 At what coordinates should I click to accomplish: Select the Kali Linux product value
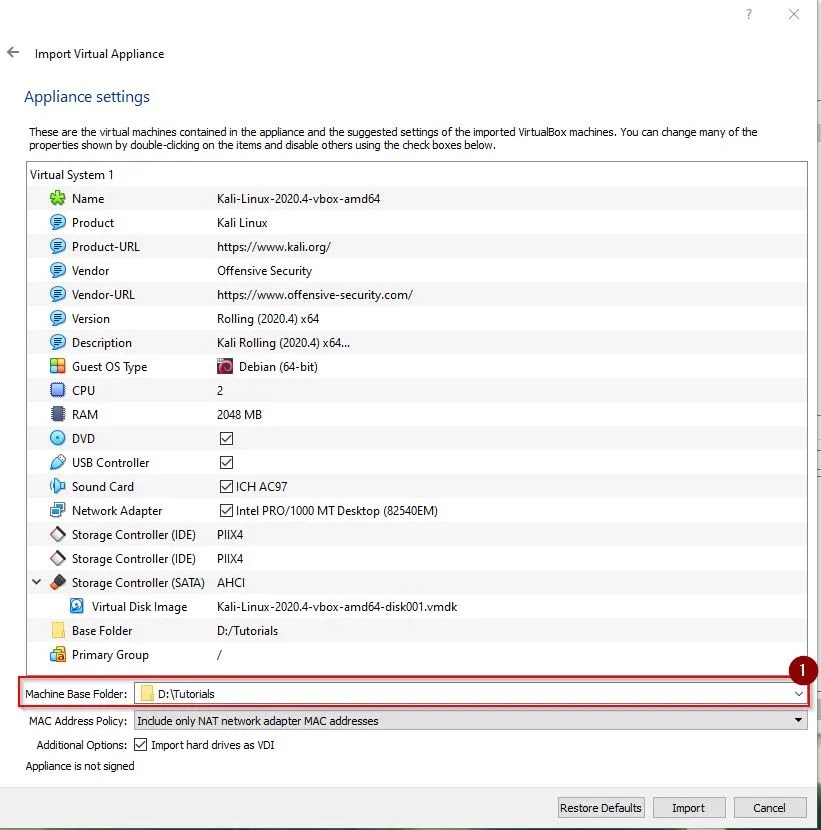[x=242, y=222]
